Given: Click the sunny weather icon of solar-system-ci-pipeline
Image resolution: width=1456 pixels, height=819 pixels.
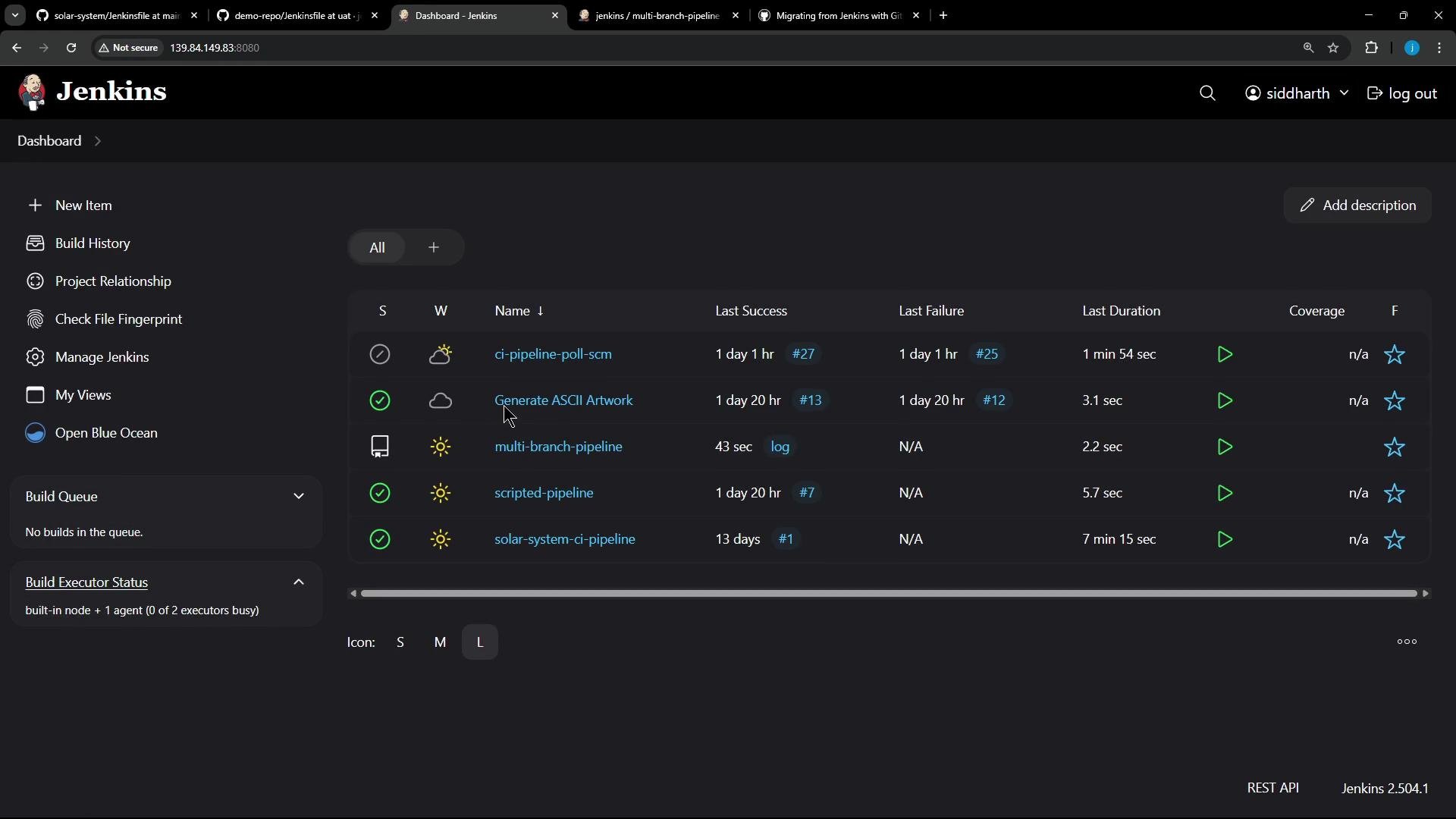Looking at the screenshot, I should pyautogui.click(x=441, y=539).
